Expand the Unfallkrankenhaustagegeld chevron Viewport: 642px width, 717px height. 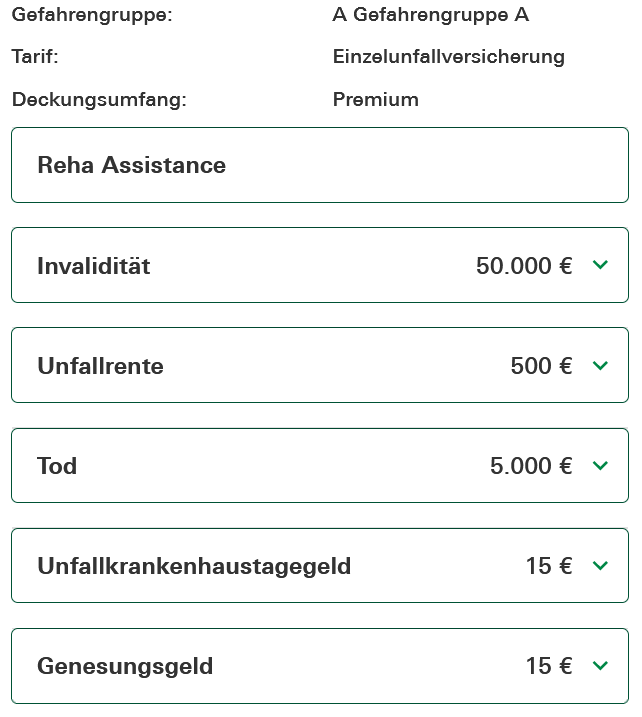(600, 566)
